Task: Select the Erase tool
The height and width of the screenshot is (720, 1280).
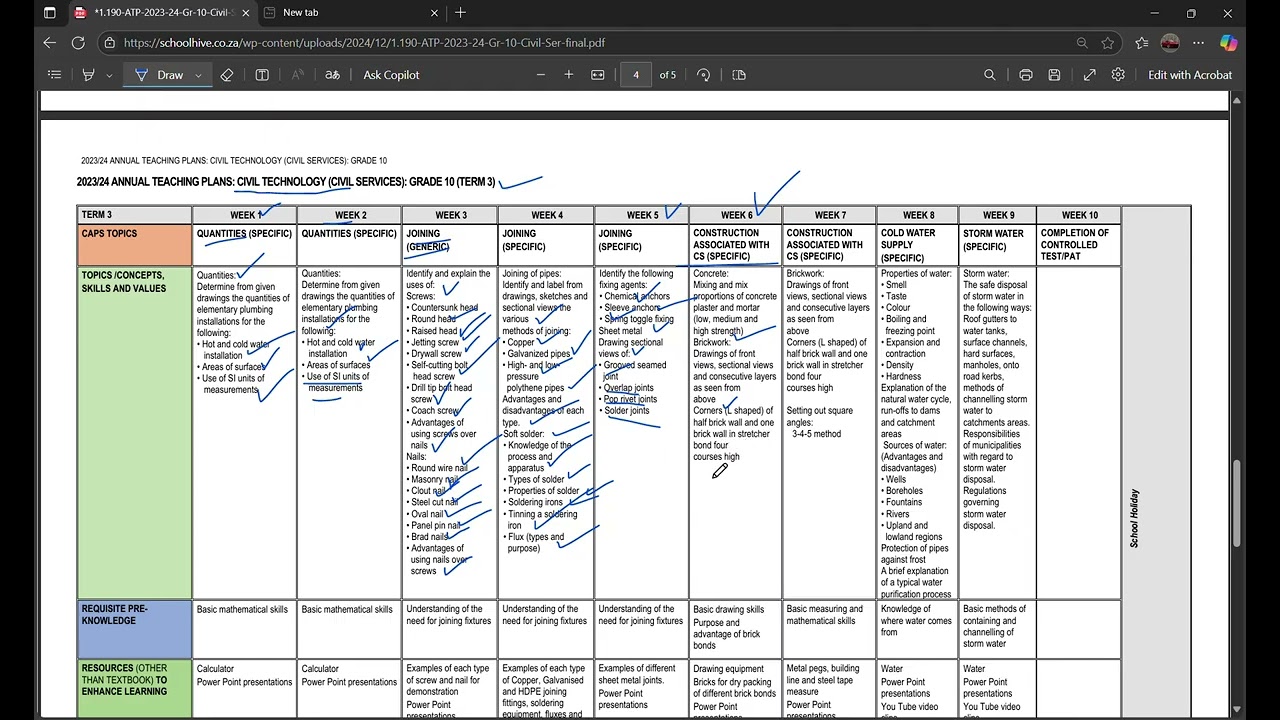Action: point(227,75)
